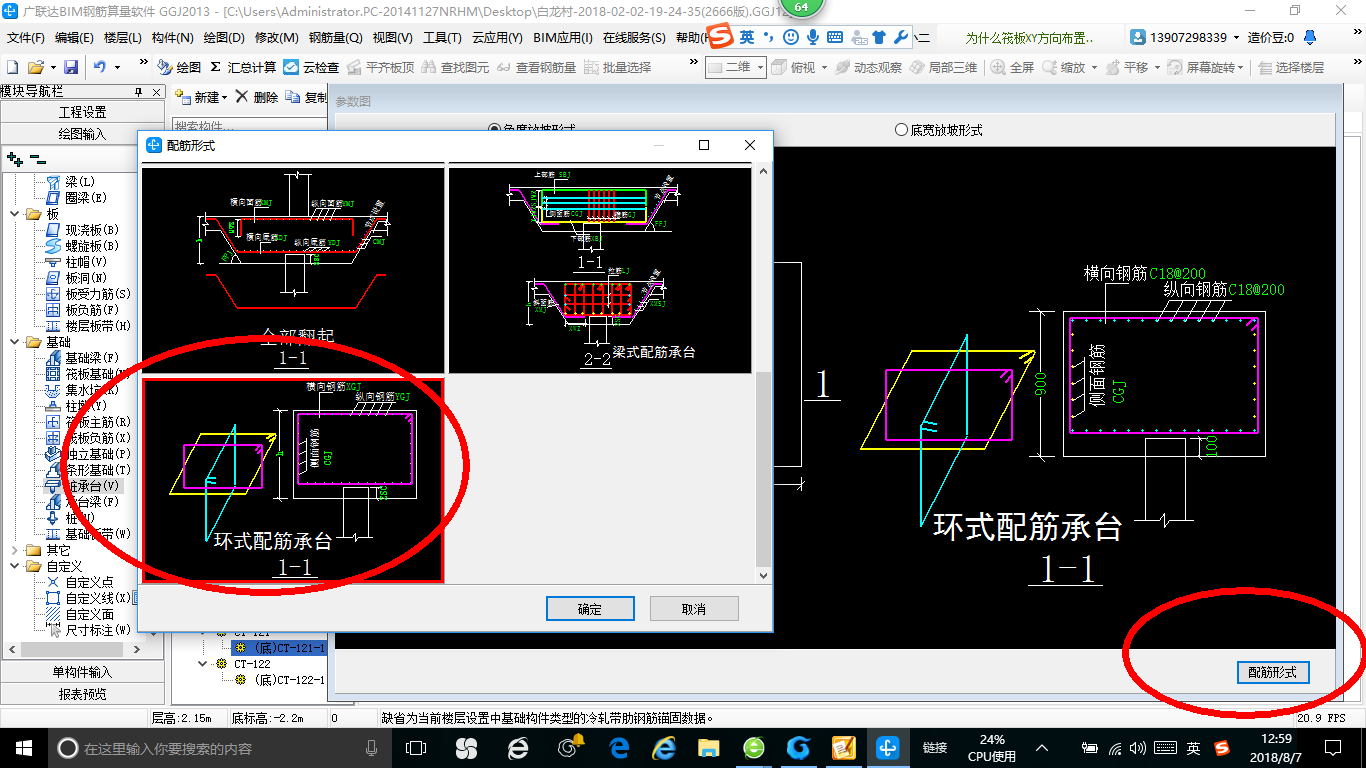
Task: Start 云检查 cloud check
Action: pos(311,67)
